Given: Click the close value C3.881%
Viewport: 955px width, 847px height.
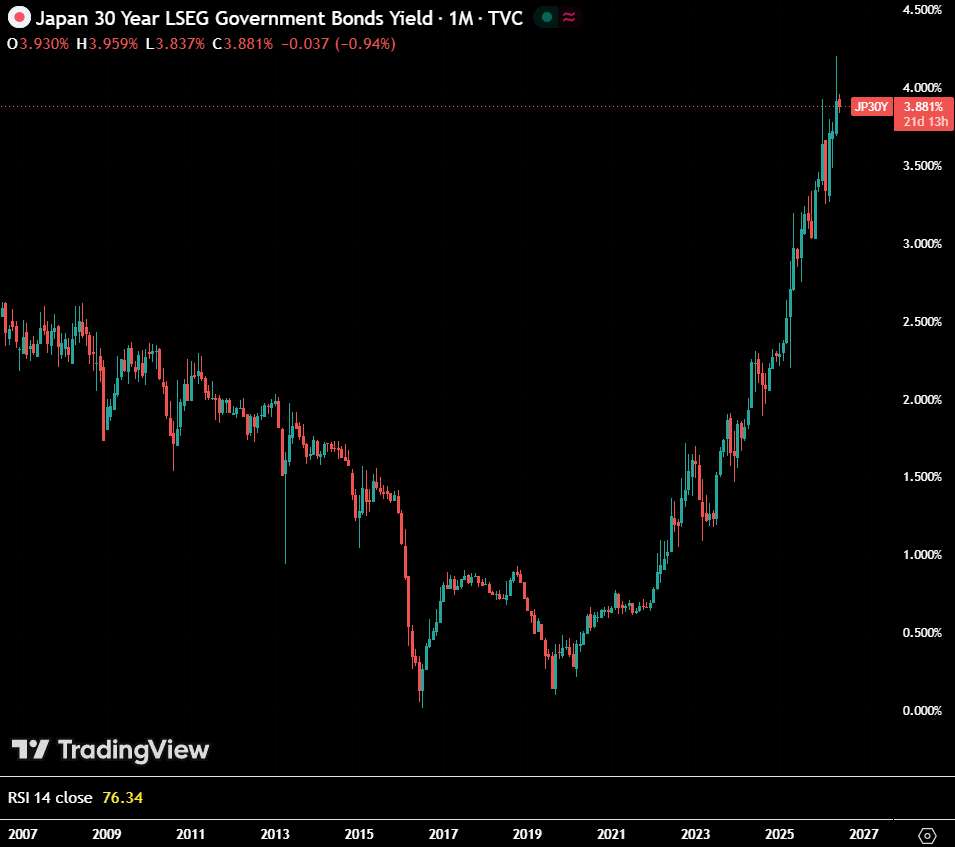Looking at the screenshot, I should click(x=243, y=44).
